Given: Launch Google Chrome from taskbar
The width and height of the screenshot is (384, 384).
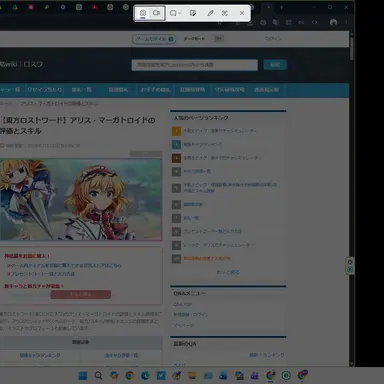Looking at the screenshot, I should 129,376.
